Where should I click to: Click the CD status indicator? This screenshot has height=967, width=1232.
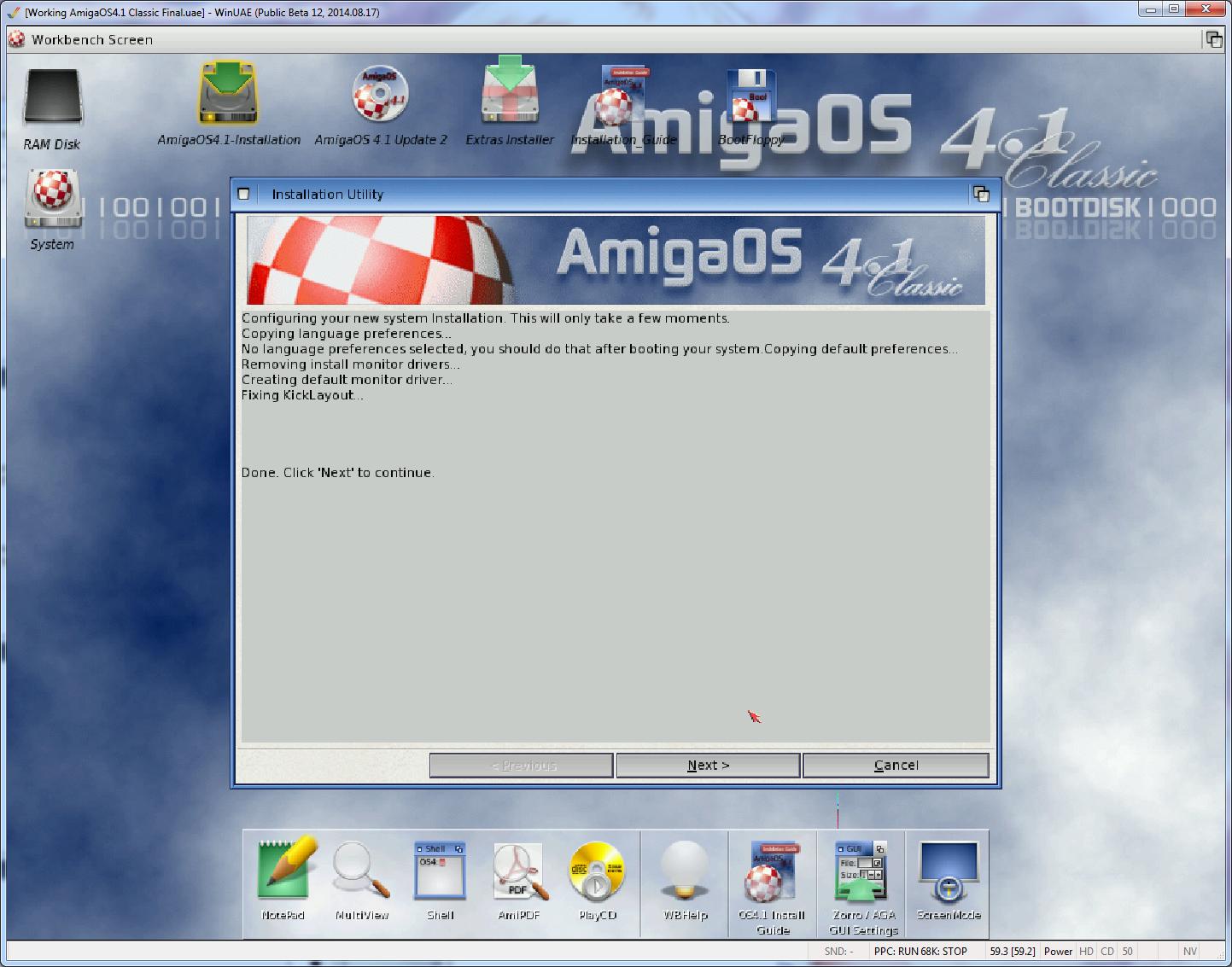click(x=1107, y=951)
